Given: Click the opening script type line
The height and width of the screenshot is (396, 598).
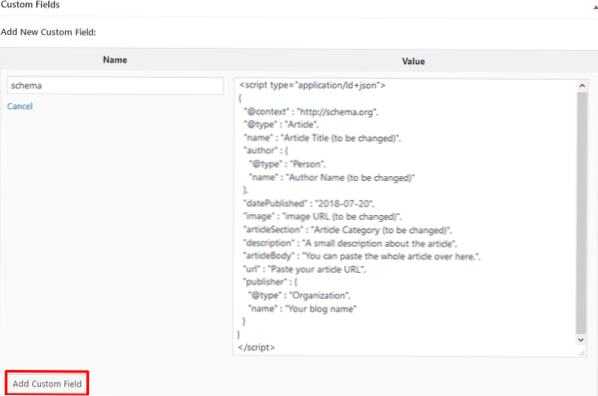Looking at the screenshot, I should click(x=312, y=85).
